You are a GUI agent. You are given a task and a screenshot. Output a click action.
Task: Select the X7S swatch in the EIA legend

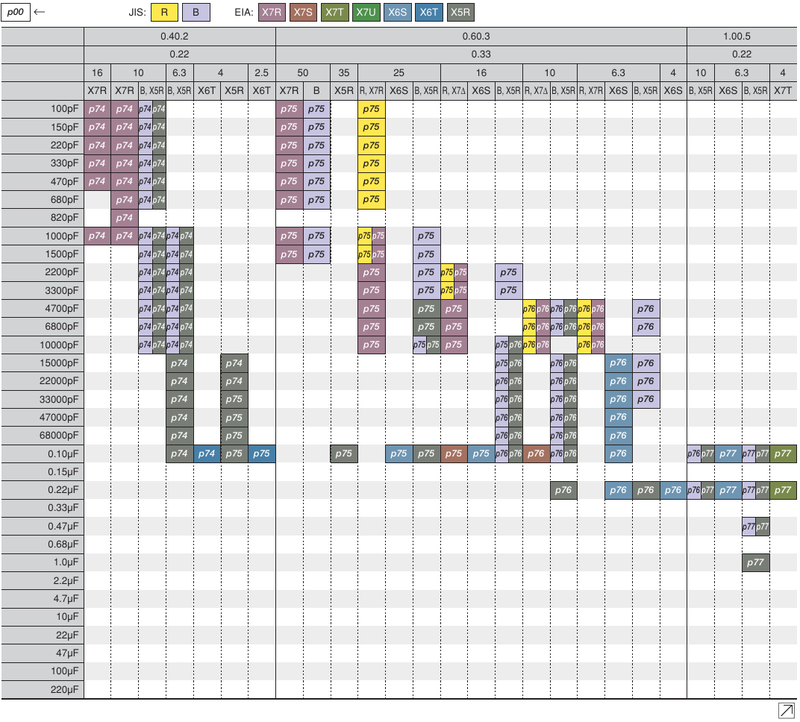tap(303, 12)
